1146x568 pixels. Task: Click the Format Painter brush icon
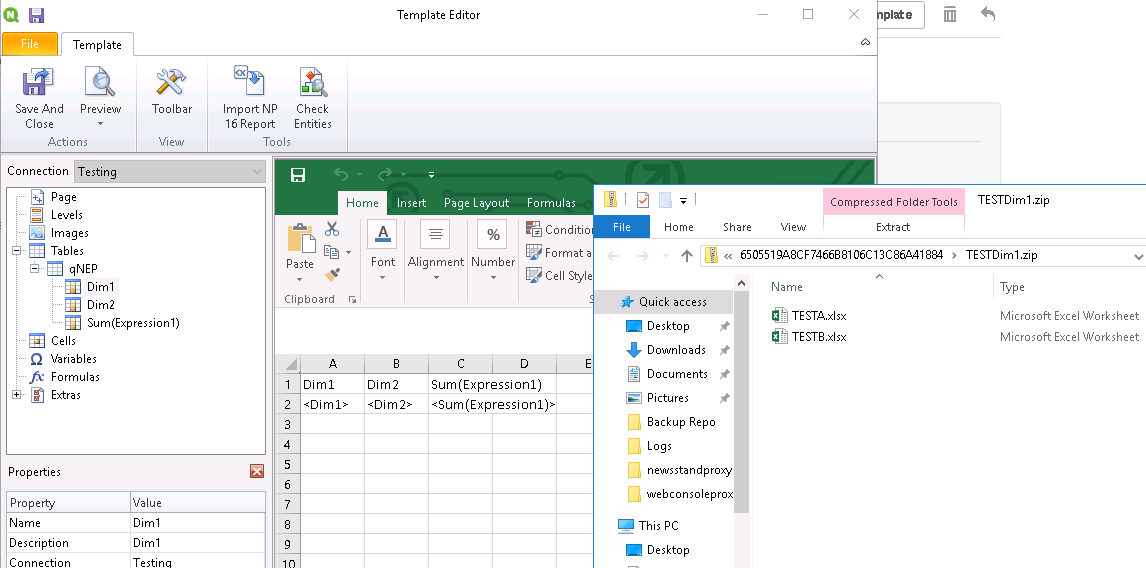pos(332,274)
